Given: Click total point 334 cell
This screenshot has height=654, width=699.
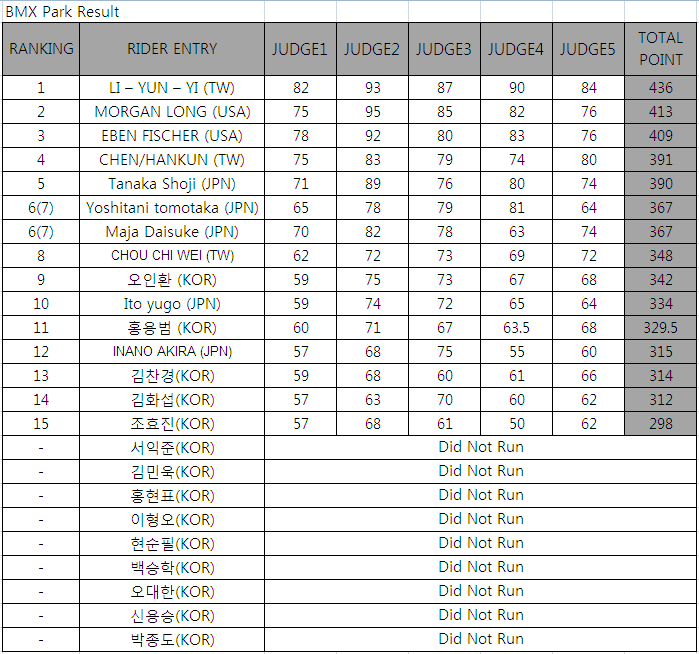Looking at the screenshot, I should tap(660, 304).
